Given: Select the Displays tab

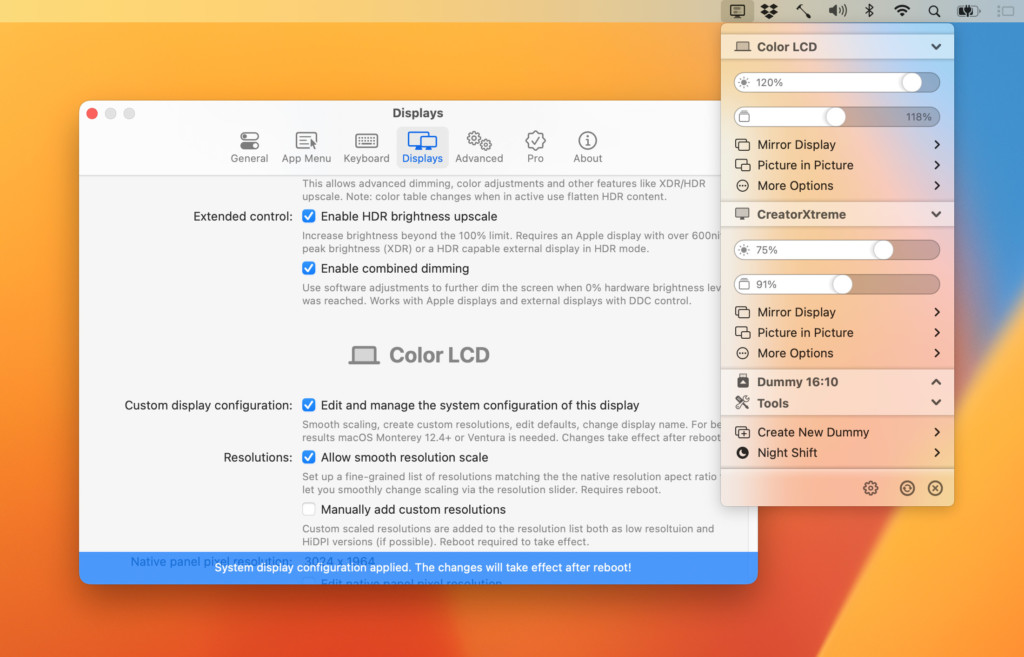Looking at the screenshot, I should (422, 148).
